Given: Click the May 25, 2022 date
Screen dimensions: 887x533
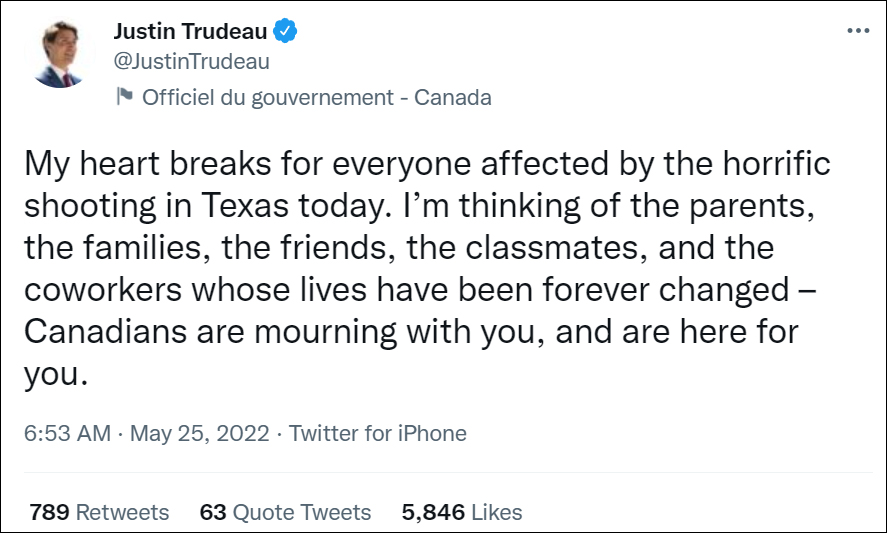Looking at the screenshot, I should click(x=198, y=434).
